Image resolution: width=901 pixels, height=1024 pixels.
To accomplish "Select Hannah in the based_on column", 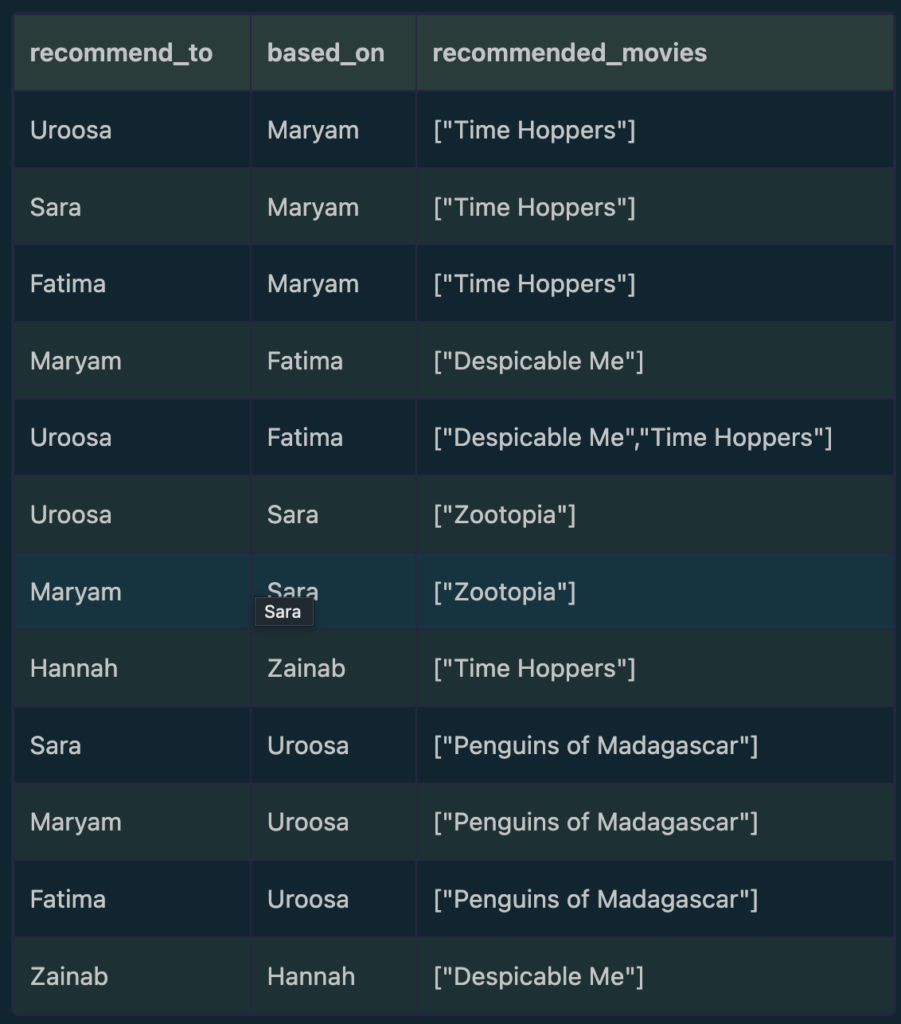I will click(311, 976).
